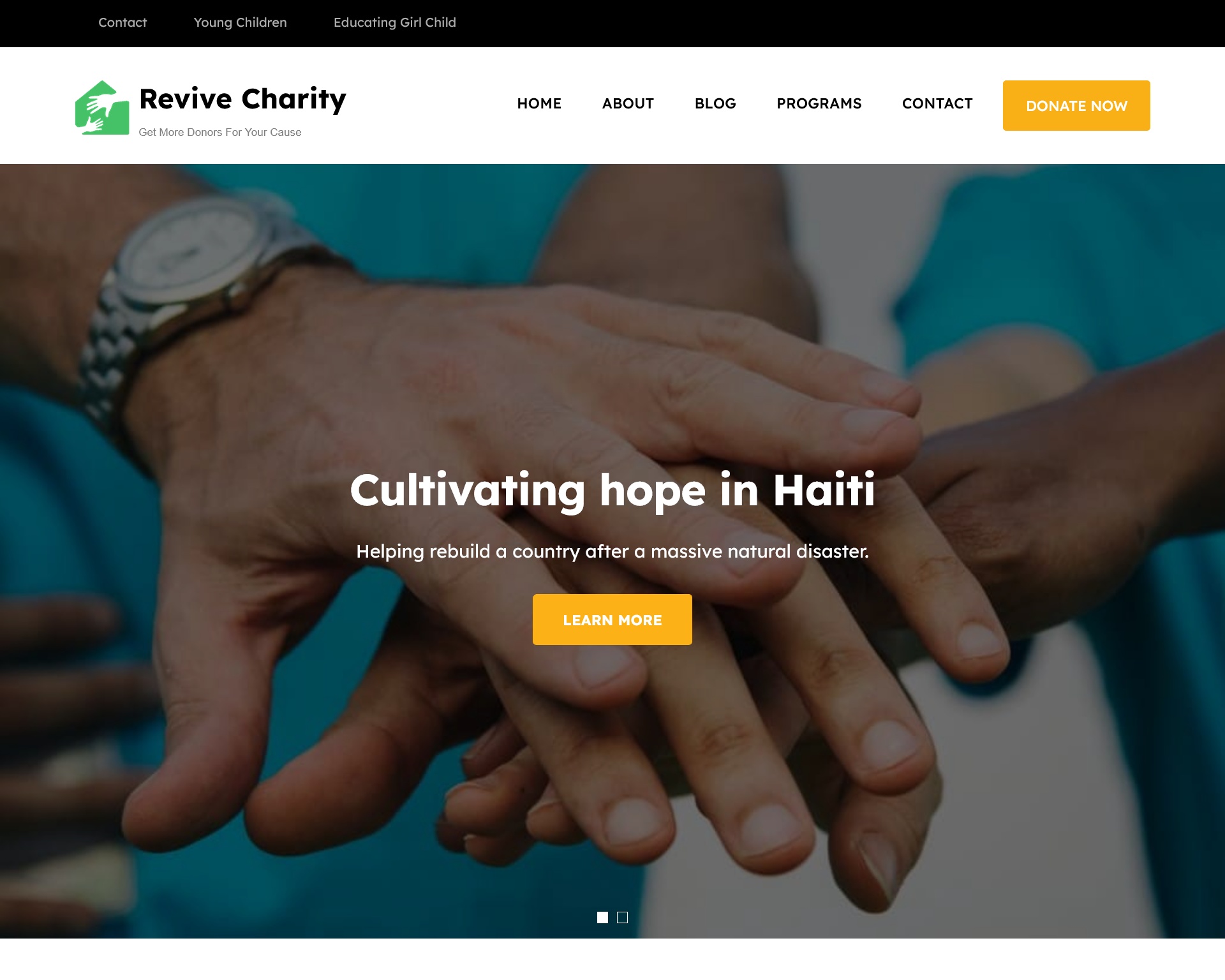Expand the PROGRAMS dropdown menu
The height and width of the screenshot is (980, 1225).
coord(819,104)
